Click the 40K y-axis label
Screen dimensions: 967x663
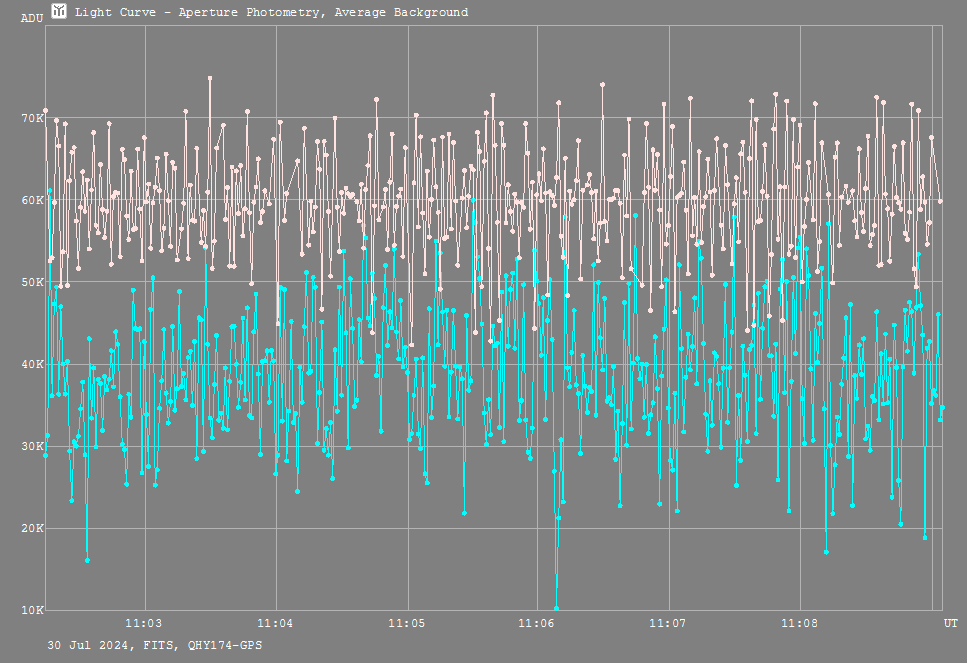tap(33, 364)
